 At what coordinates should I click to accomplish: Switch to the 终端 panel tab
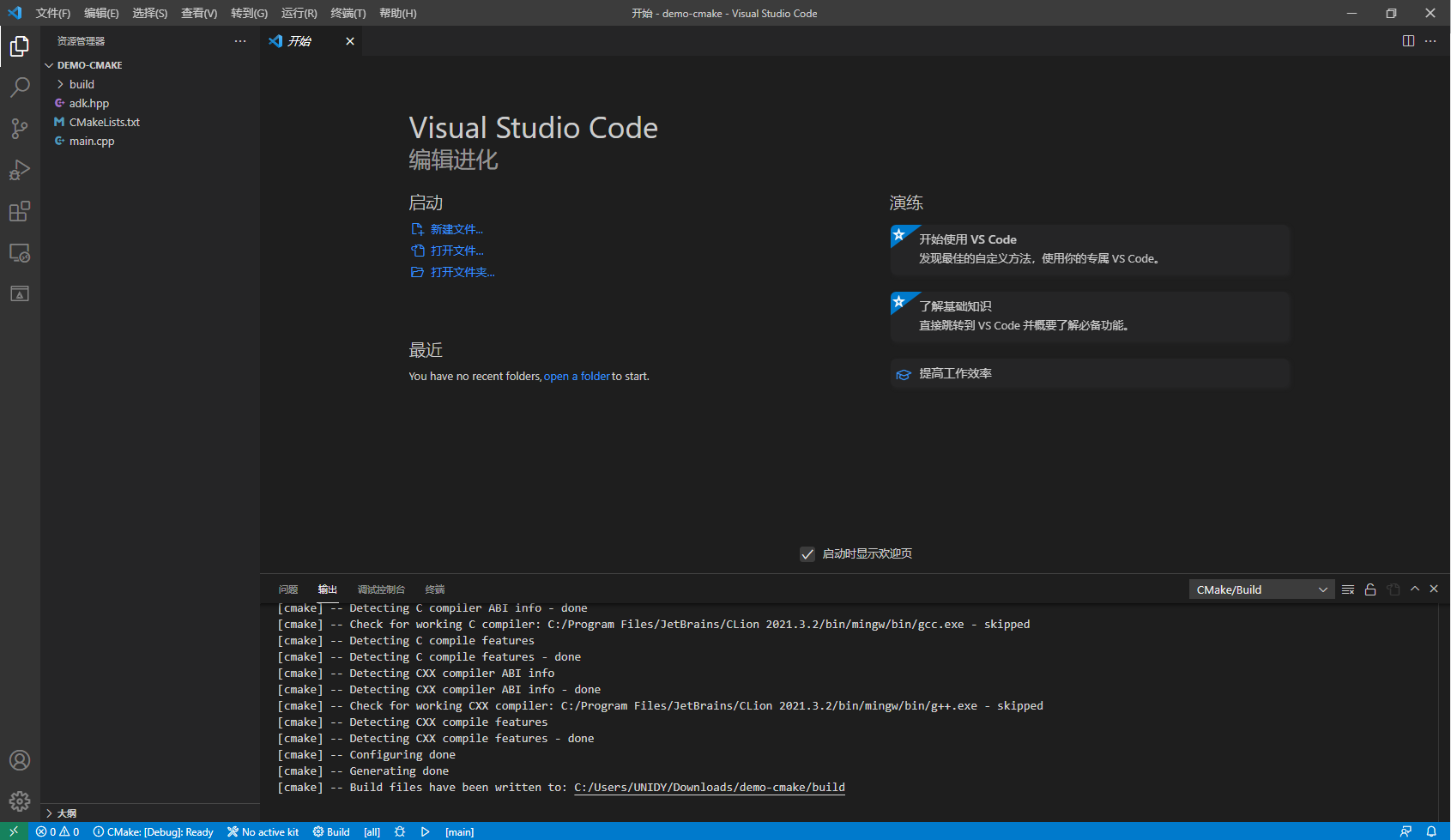pos(435,589)
